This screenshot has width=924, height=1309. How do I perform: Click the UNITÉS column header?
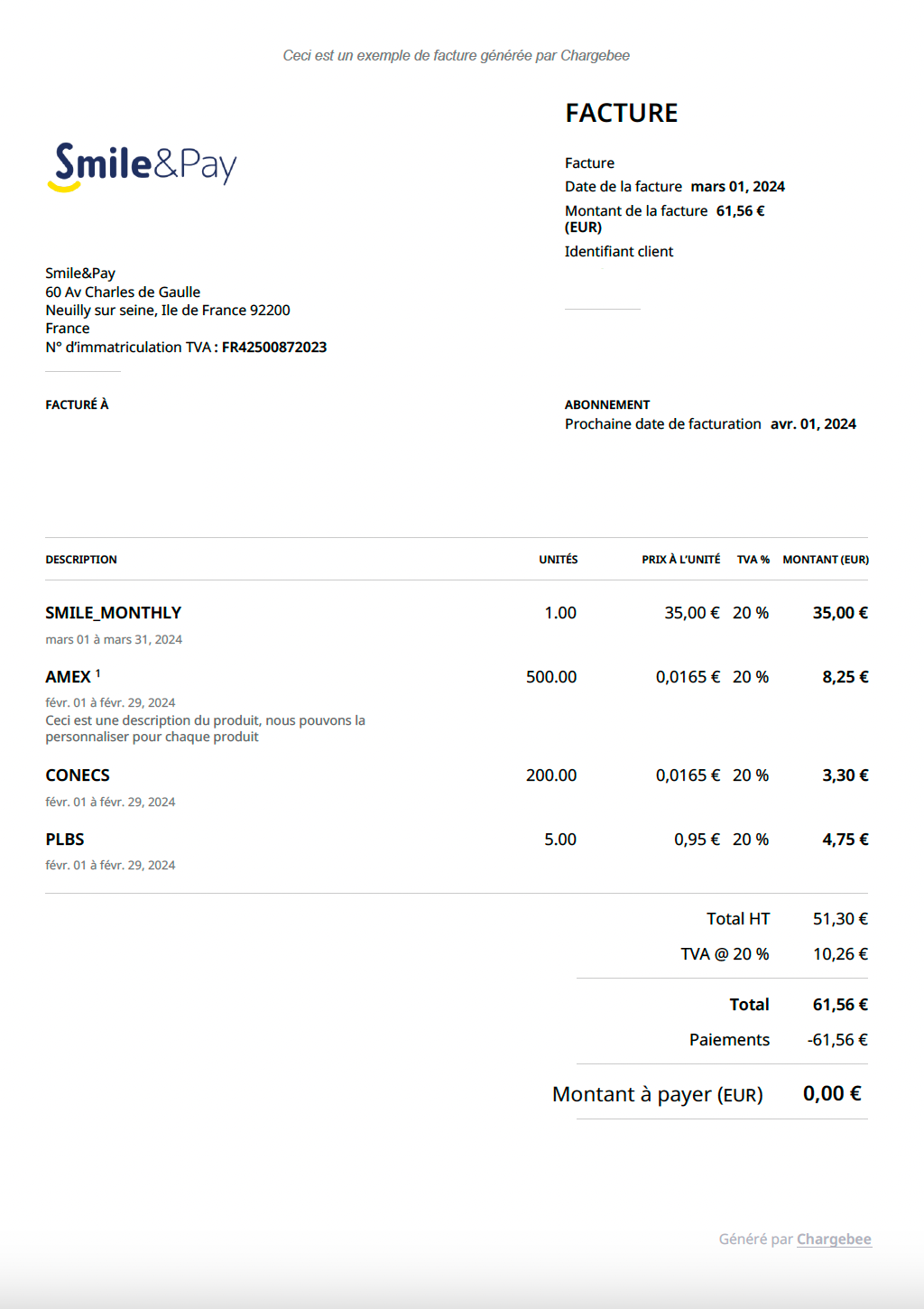coord(558,560)
